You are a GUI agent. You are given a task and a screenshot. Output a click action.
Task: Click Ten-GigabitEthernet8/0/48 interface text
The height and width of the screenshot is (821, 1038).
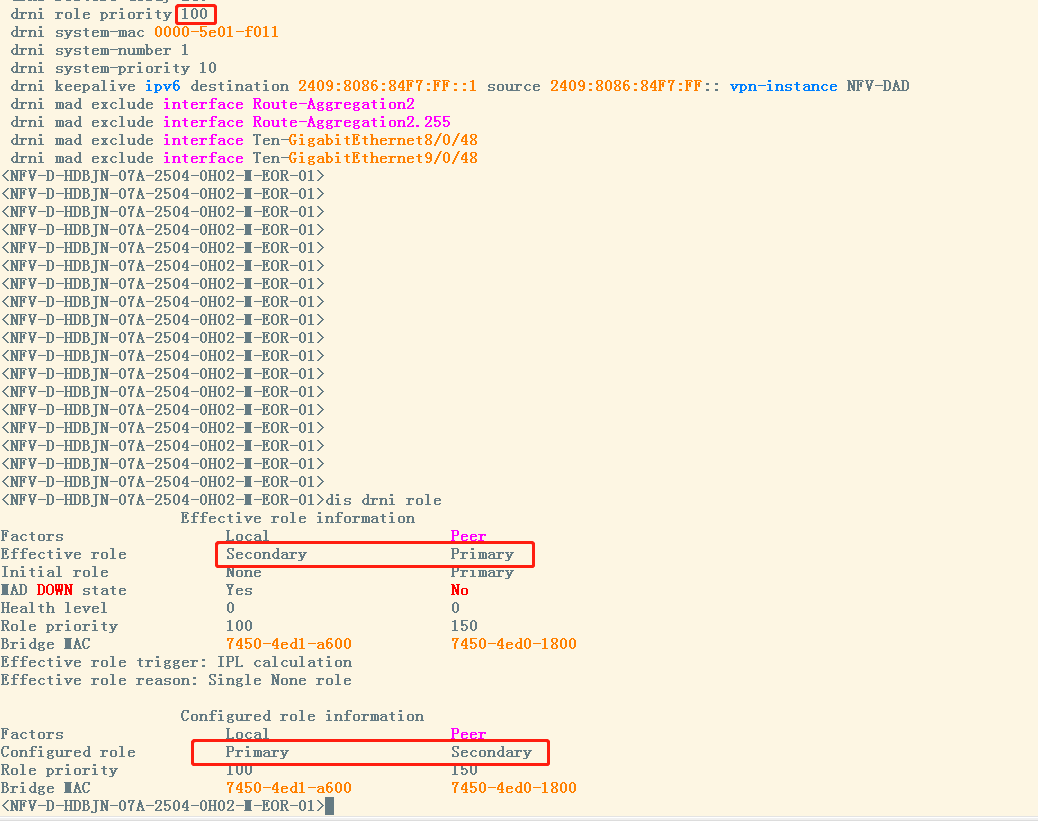365,140
